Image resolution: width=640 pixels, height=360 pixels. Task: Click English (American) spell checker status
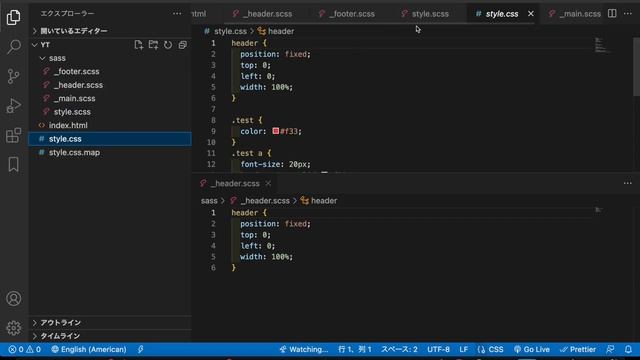89,349
